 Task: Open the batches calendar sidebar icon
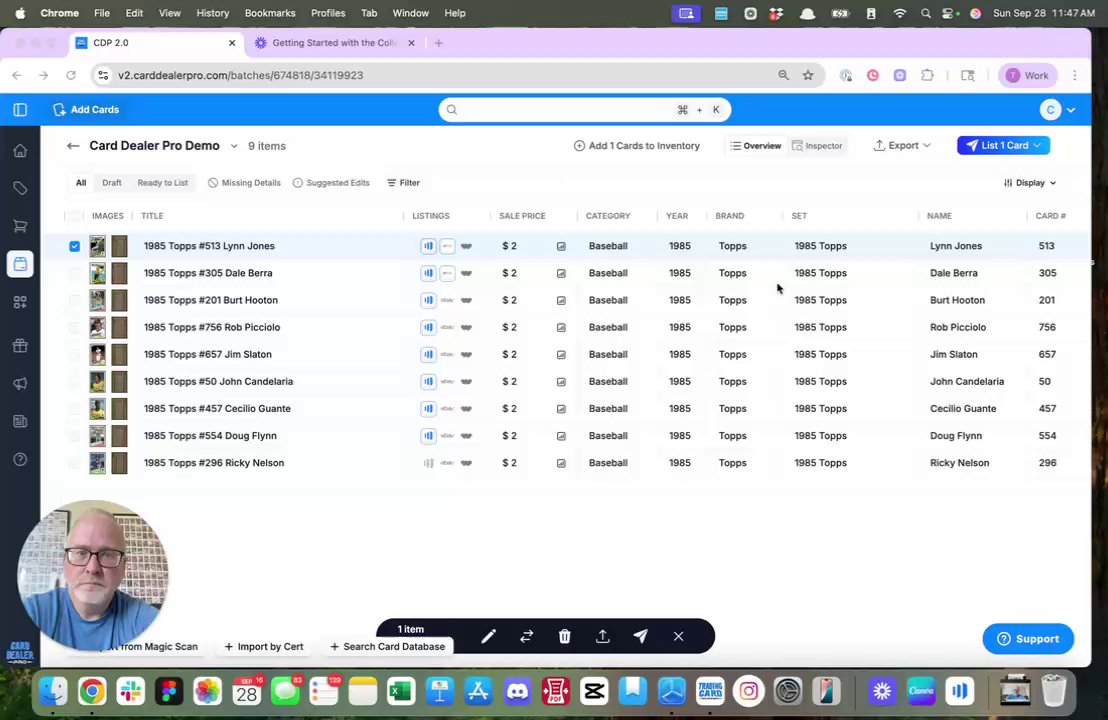(x=20, y=264)
